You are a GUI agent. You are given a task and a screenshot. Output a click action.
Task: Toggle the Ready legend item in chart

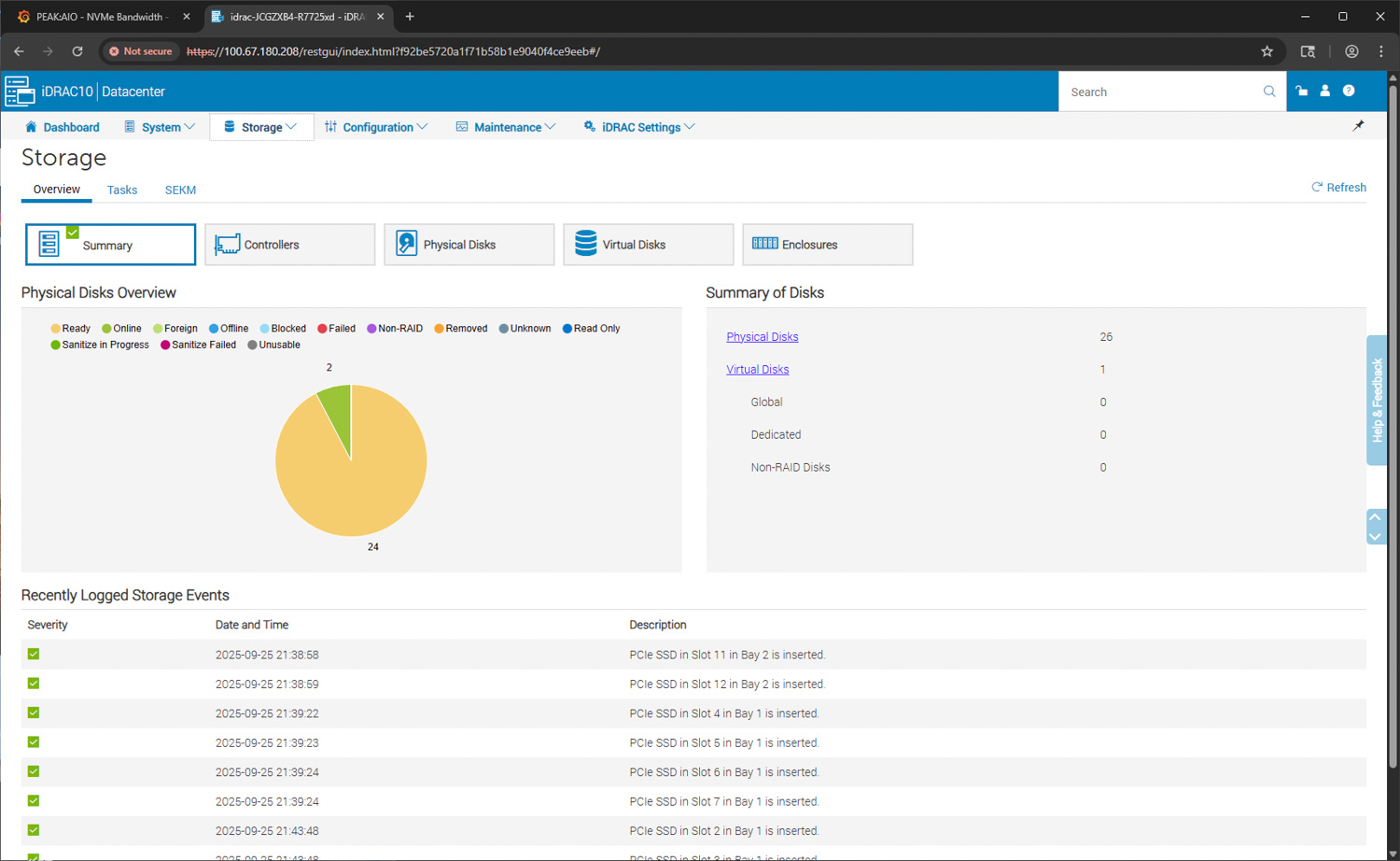[x=71, y=329]
